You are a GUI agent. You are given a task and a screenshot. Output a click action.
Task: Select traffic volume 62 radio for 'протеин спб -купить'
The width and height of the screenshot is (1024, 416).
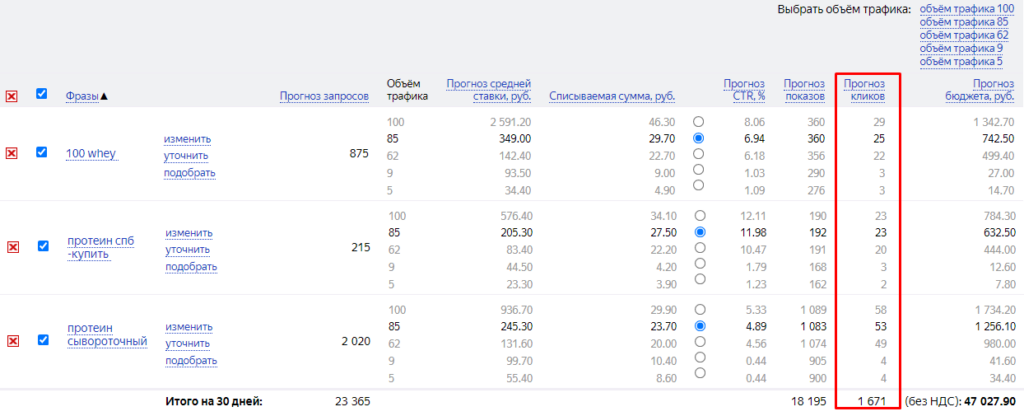click(x=699, y=248)
